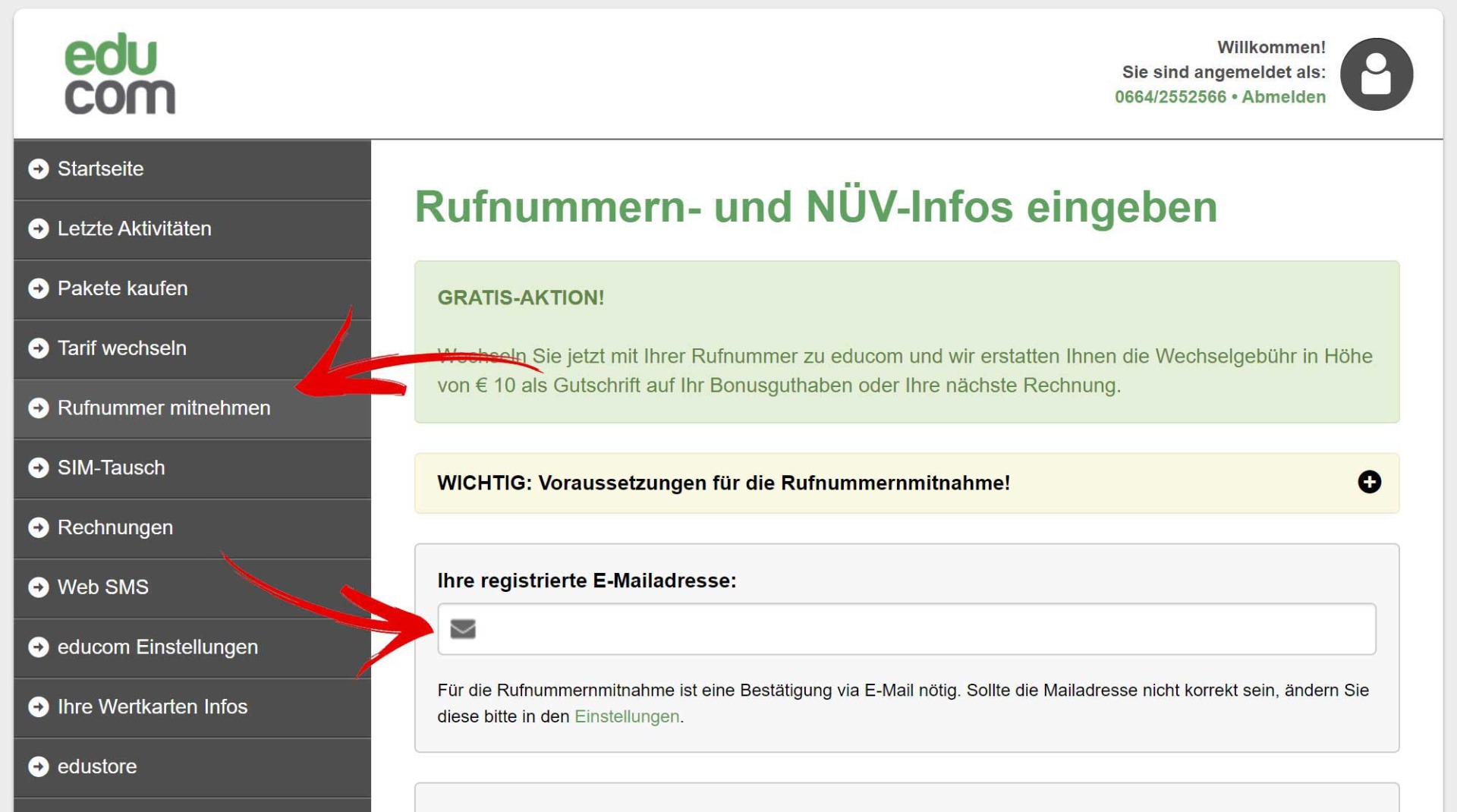This screenshot has height=812, width=1457.
Task: Expand the Voraussetzungen für die Rufnummernmitnahme panel
Action: pyautogui.click(x=1370, y=482)
